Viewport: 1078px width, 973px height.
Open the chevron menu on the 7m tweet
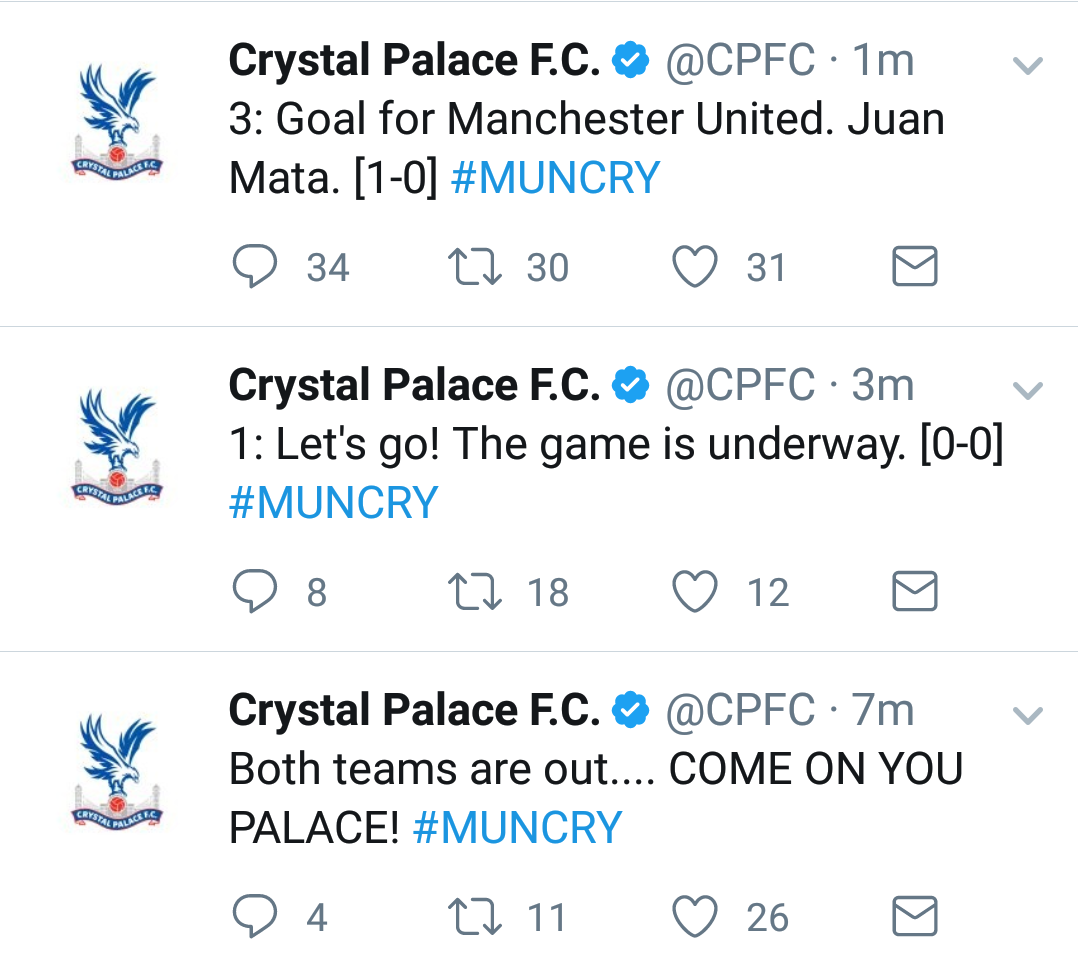point(1028,715)
